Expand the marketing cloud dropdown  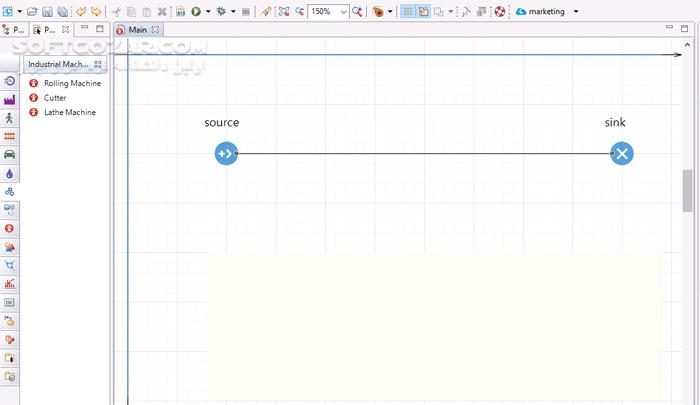(x=576, y=12)
